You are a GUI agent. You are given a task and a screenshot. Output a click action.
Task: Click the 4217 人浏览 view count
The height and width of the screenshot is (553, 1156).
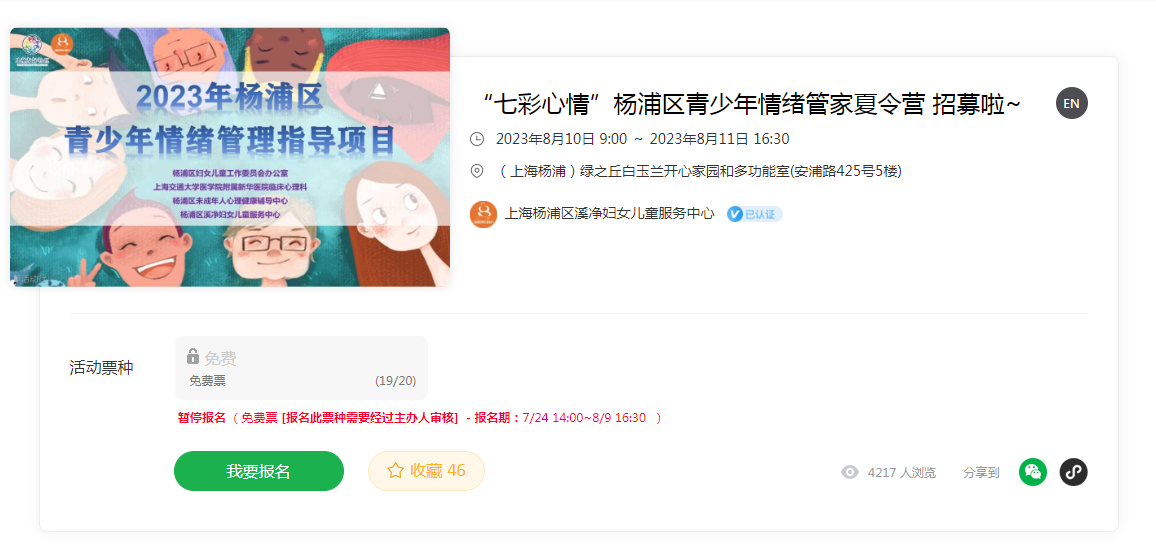(902, 473)
